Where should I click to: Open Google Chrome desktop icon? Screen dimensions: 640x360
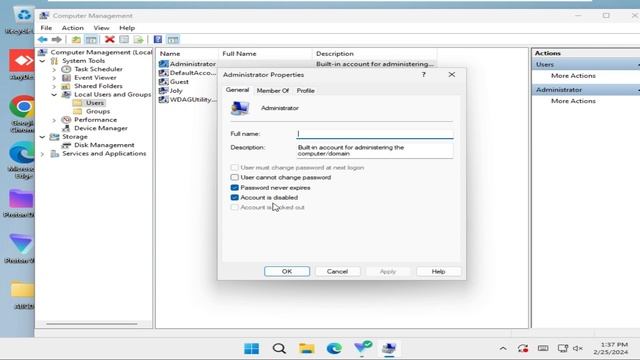[x=22, y=107]
